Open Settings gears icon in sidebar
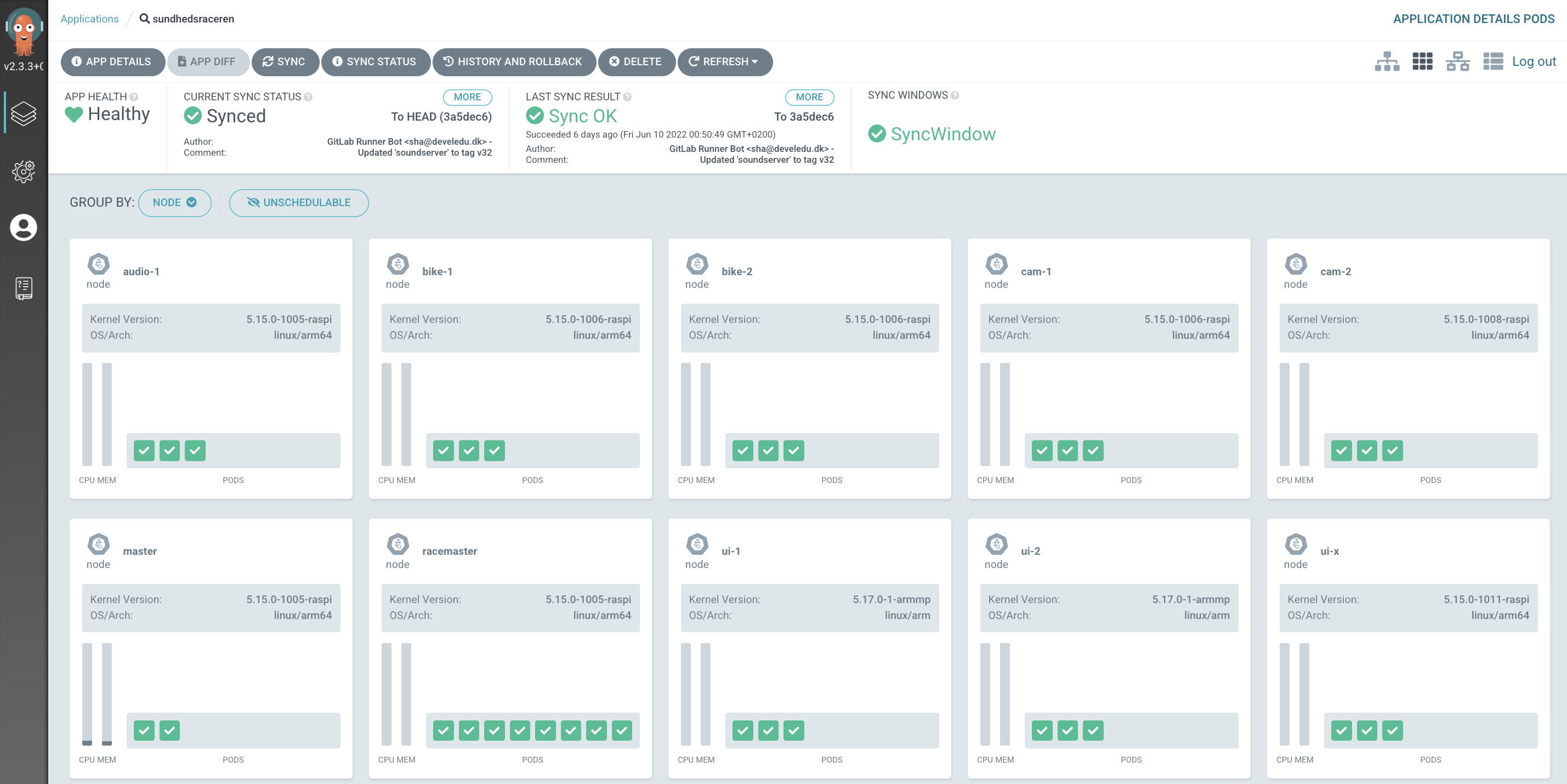 [23, 172]
